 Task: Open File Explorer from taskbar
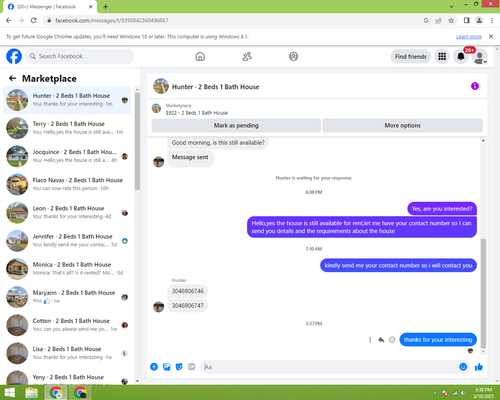[32, 393]
